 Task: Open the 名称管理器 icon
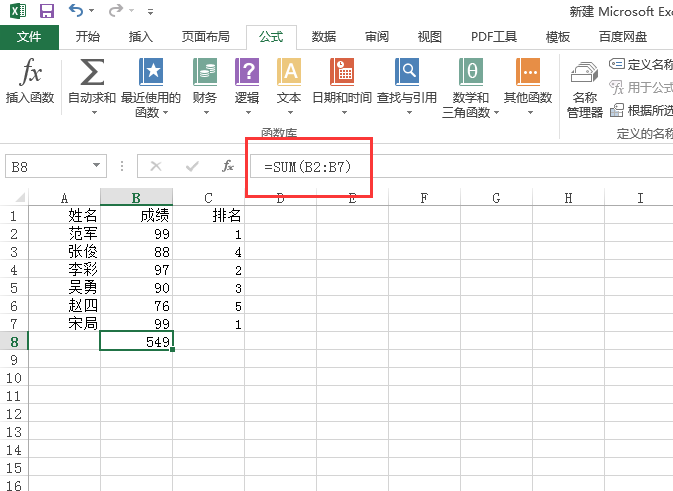coord(585,72)
